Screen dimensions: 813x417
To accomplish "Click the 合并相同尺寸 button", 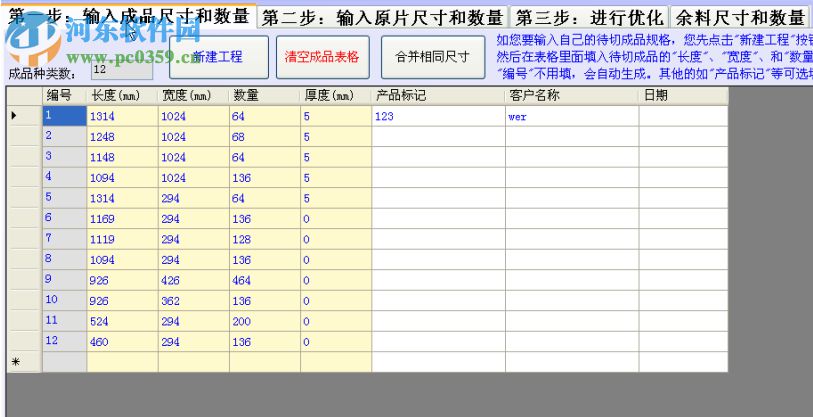I will pyautogui.click(x=433, y=57).
